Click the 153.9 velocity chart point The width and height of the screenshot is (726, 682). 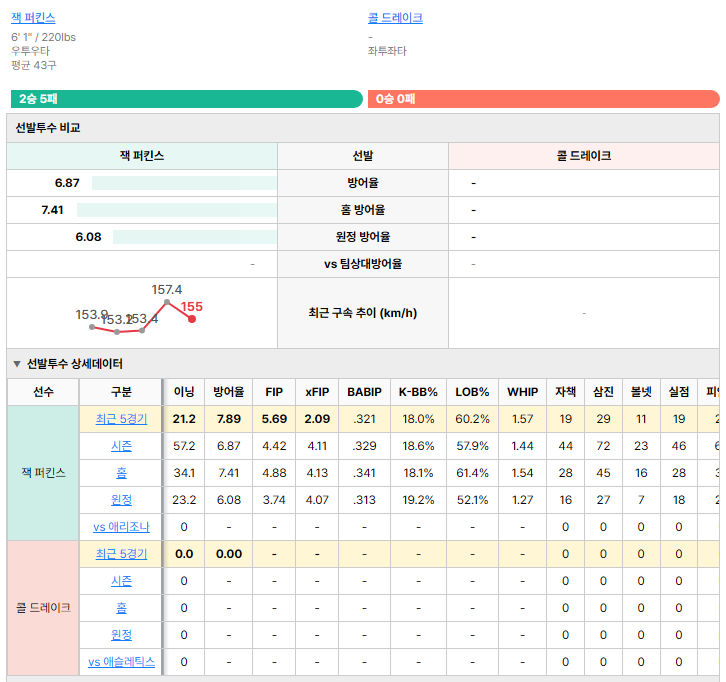pos(92,327)
